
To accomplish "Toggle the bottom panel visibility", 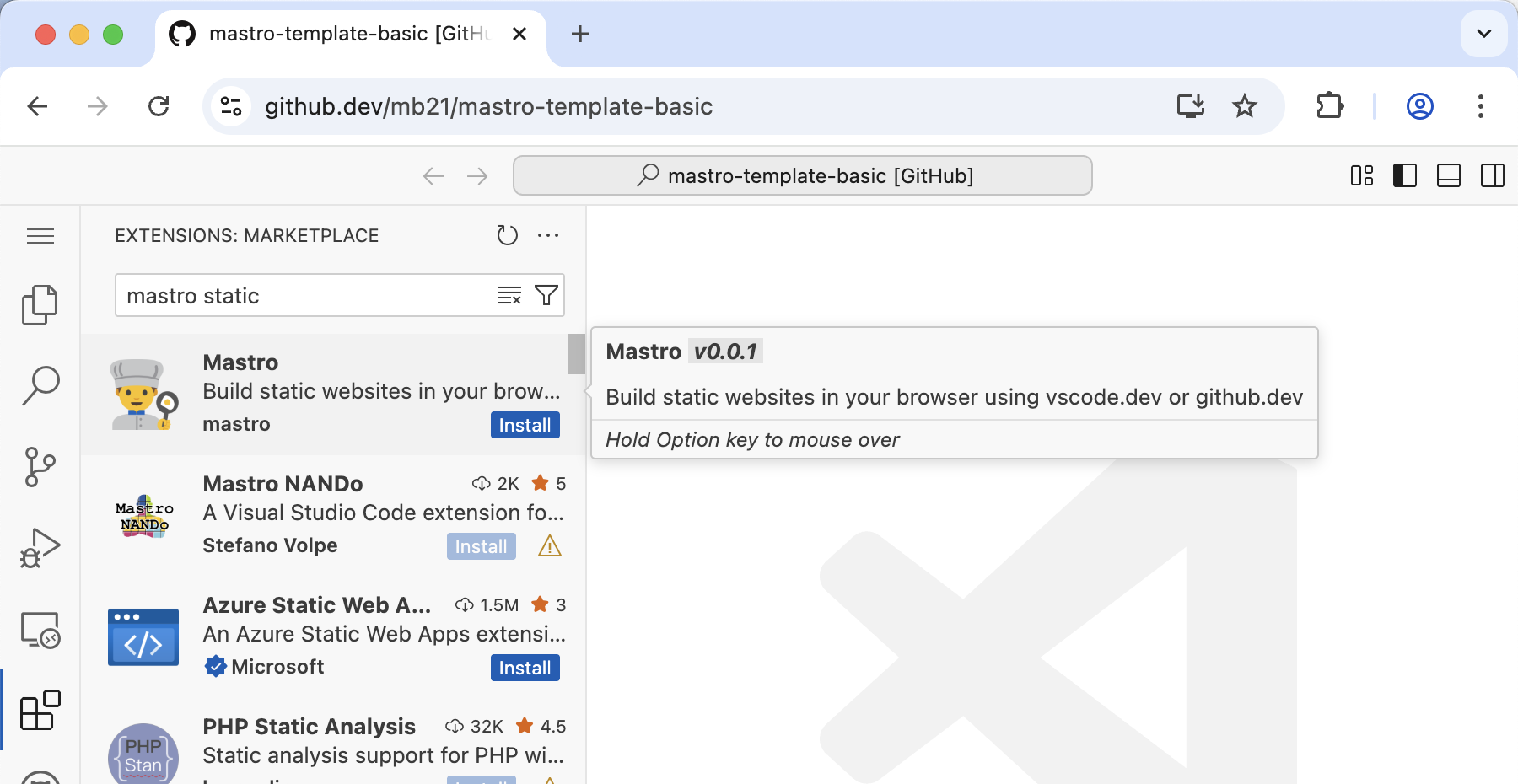I will click(x=1449, y=175).
